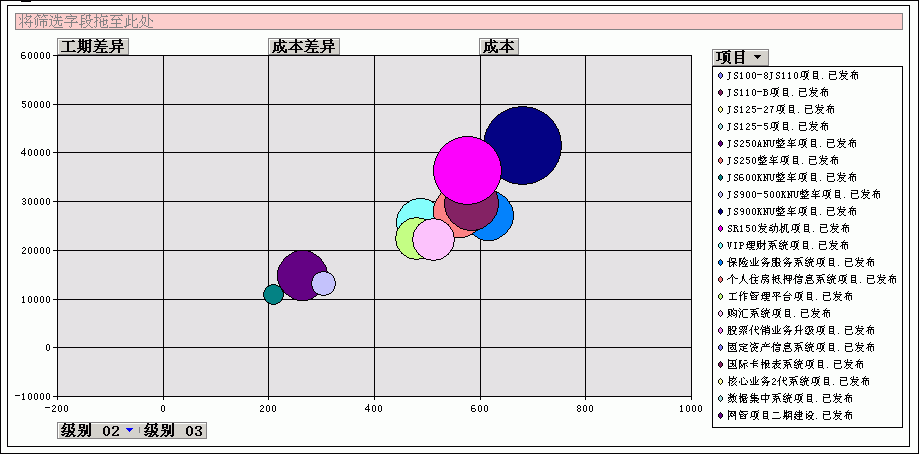This screenshot has height=454, width=919.
Task: Select the light green bubble
Action: [x=406, y=240]
